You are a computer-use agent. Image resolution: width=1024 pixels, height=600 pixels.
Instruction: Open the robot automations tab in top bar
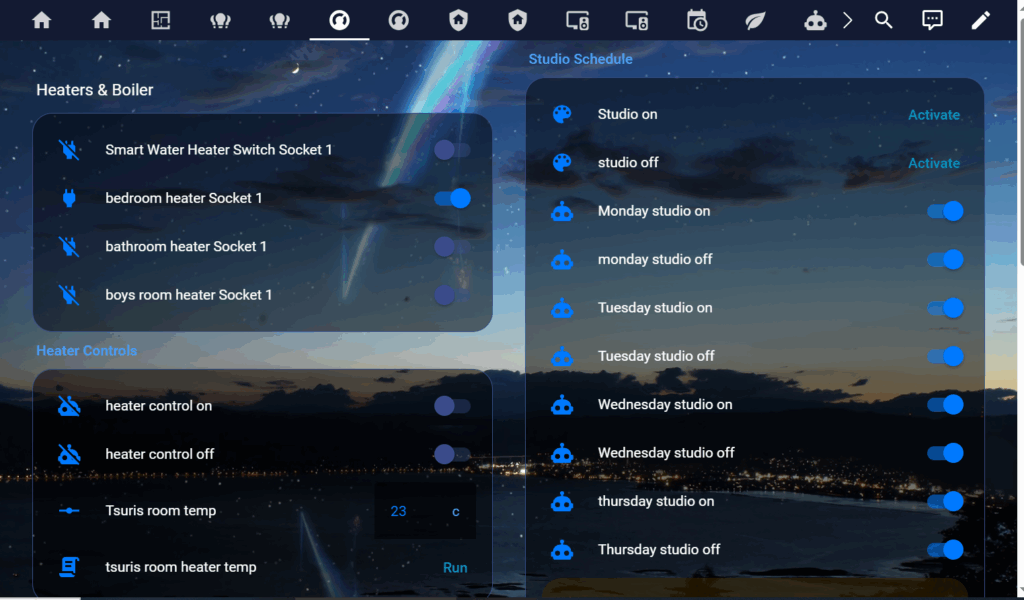click(815, 20)
